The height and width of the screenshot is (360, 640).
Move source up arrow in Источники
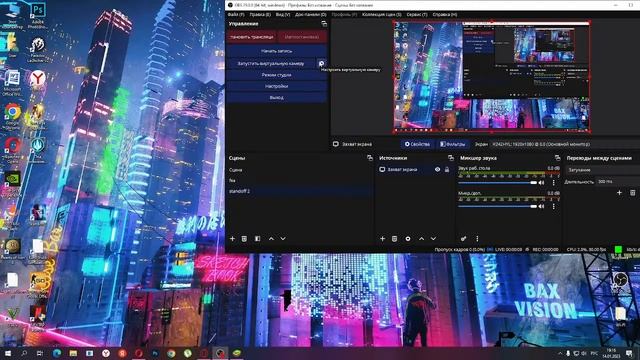point(421,238)
